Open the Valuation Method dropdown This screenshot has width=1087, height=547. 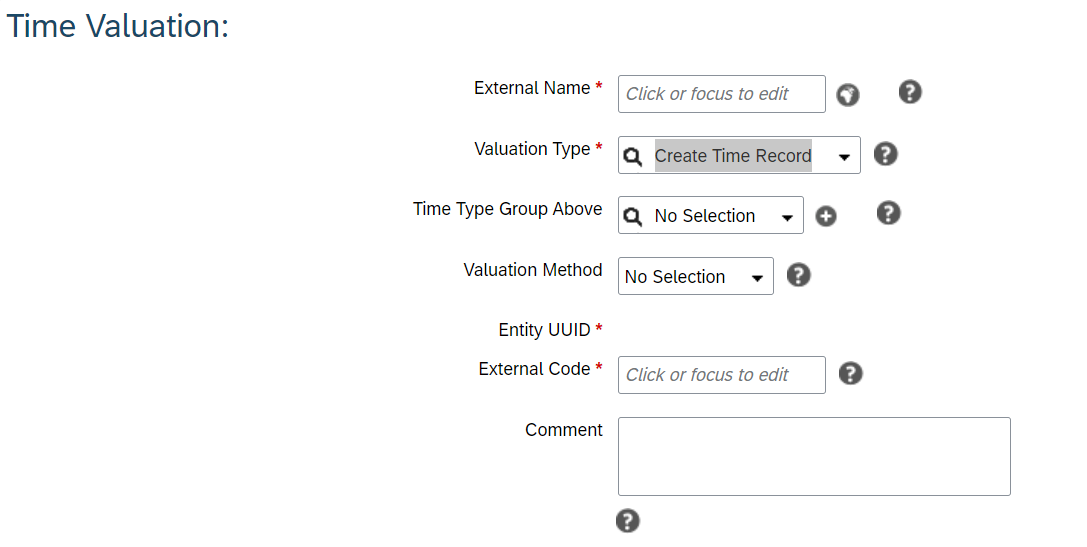(x=696, y=276)
